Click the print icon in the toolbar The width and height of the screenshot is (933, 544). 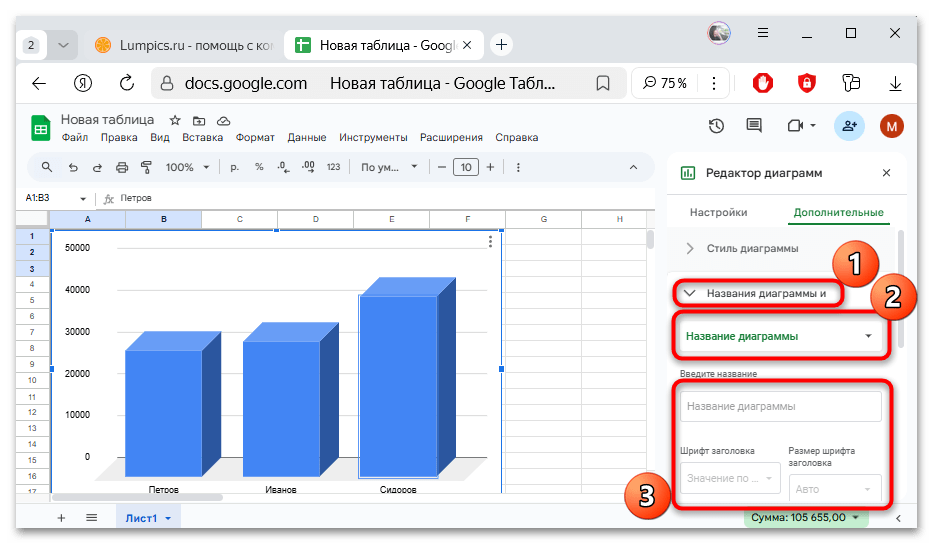[x=122, y=168]
